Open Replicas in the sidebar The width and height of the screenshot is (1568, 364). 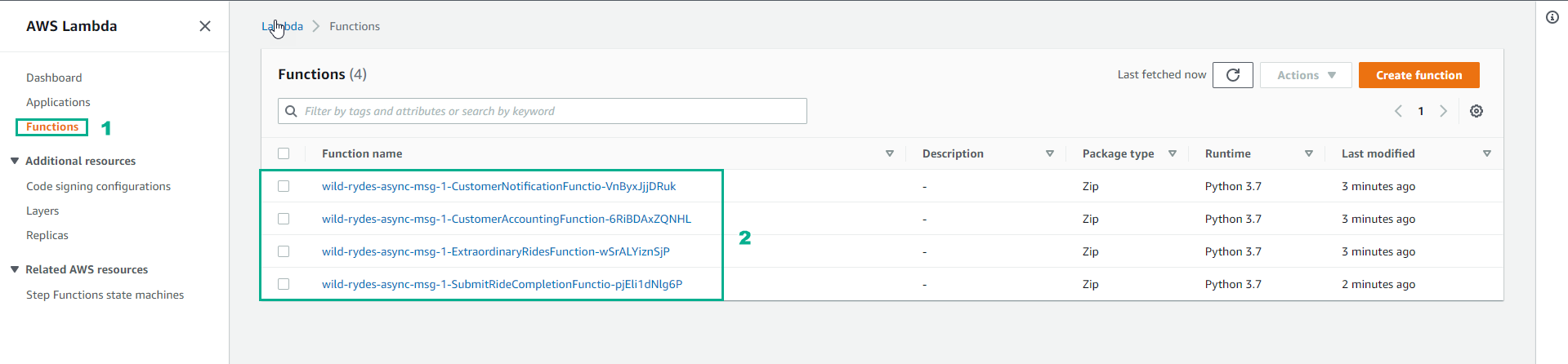(x=47, y=235)
